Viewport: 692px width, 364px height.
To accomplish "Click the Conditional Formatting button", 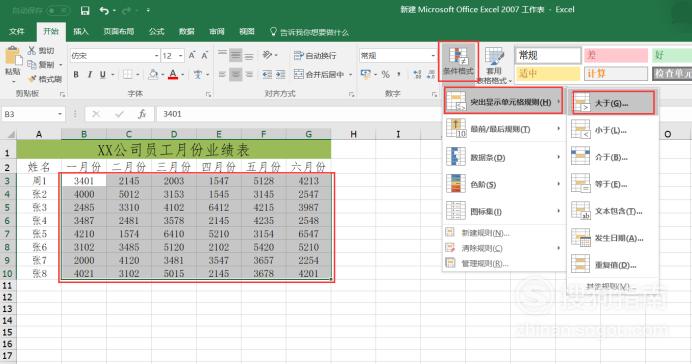I will pos(458,61).
